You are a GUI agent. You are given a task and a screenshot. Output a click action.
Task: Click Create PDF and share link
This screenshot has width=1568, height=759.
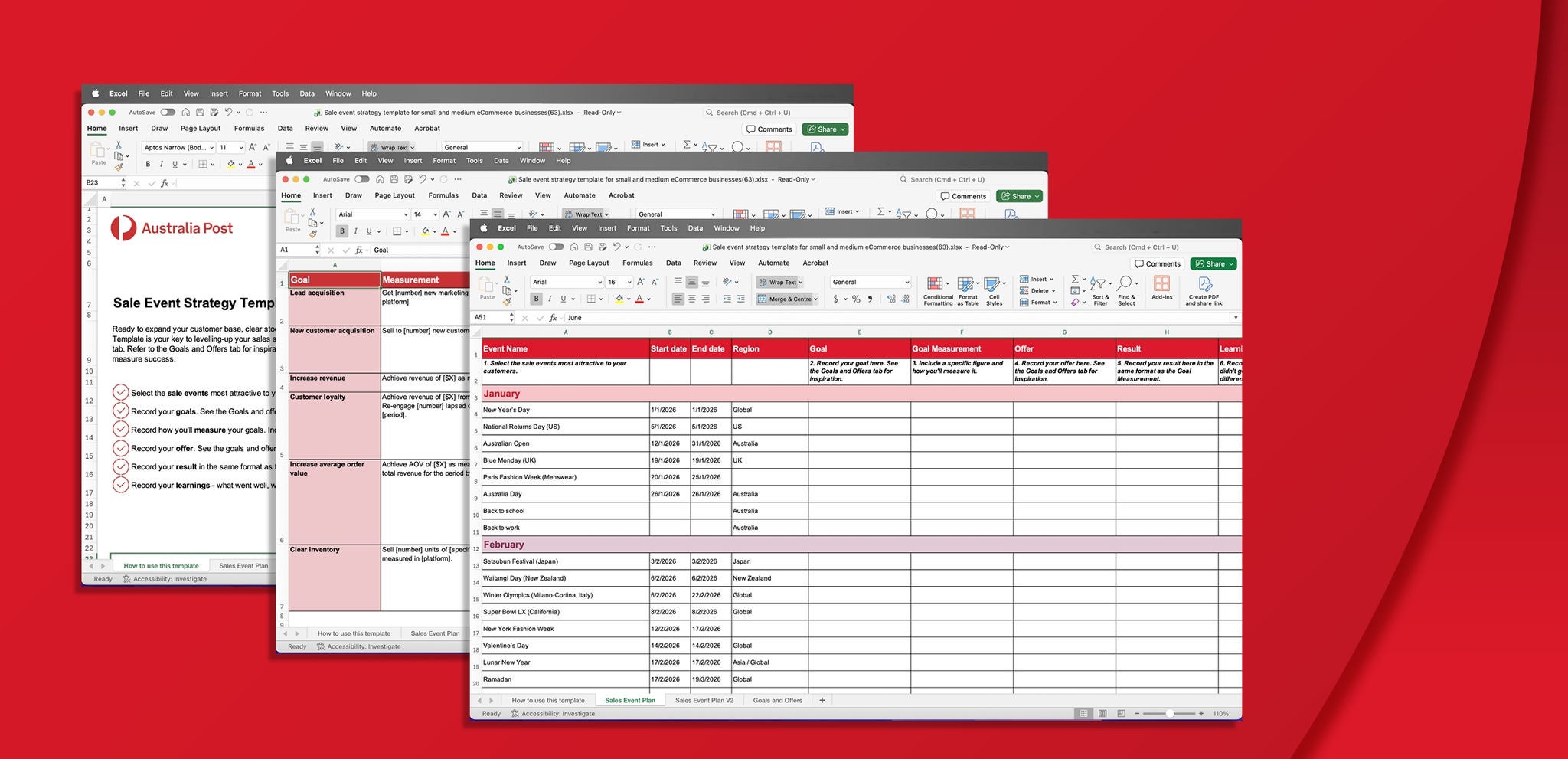(x=1204, y=290)
